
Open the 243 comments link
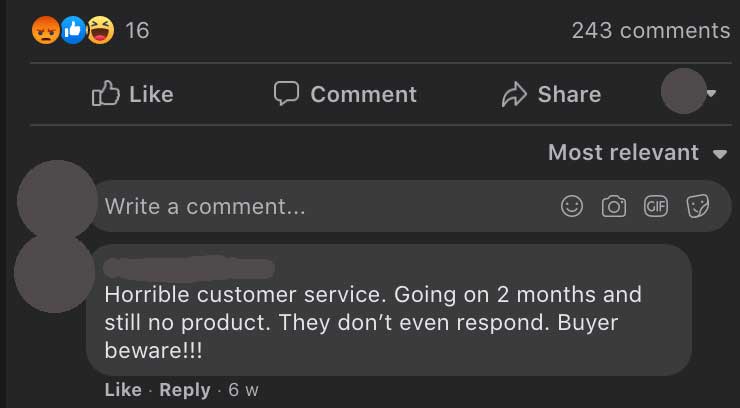click(651, 31)
